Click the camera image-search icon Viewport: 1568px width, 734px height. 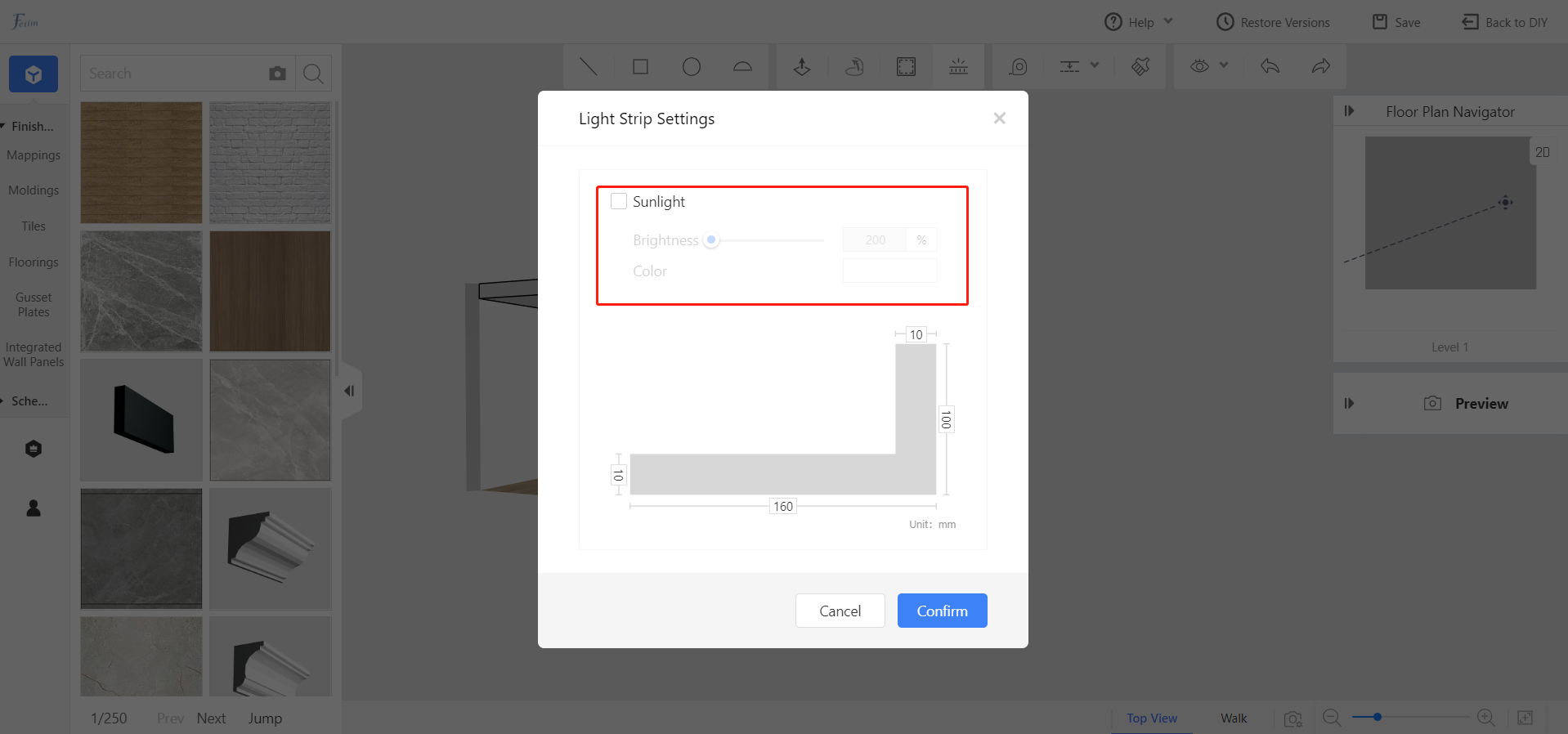coord(278,74)
